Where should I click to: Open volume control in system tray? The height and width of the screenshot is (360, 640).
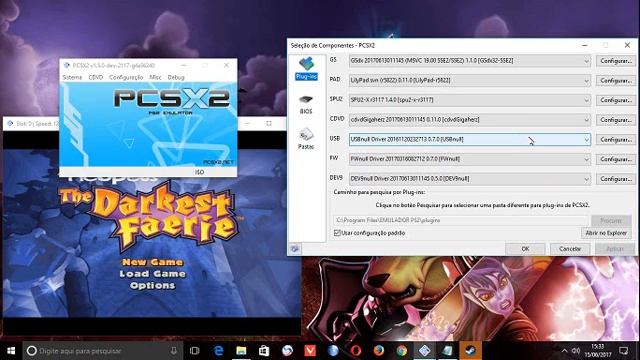tap(576, 351)
